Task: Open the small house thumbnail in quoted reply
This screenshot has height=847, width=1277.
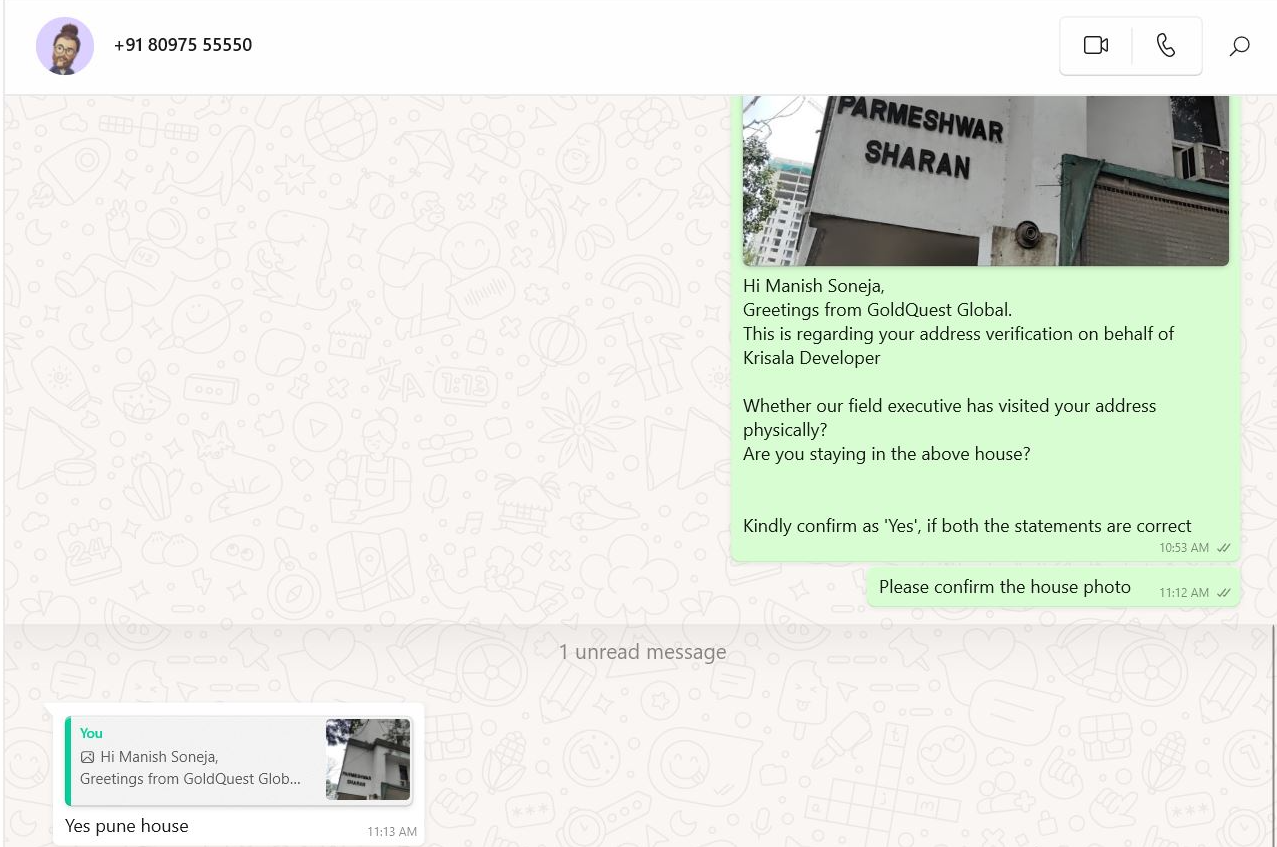Action: [368, 760]
